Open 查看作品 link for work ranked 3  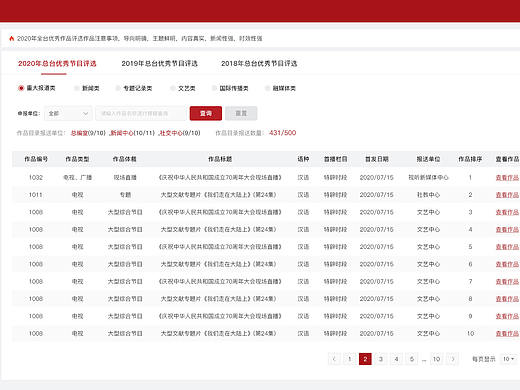[x=507, y=212]
